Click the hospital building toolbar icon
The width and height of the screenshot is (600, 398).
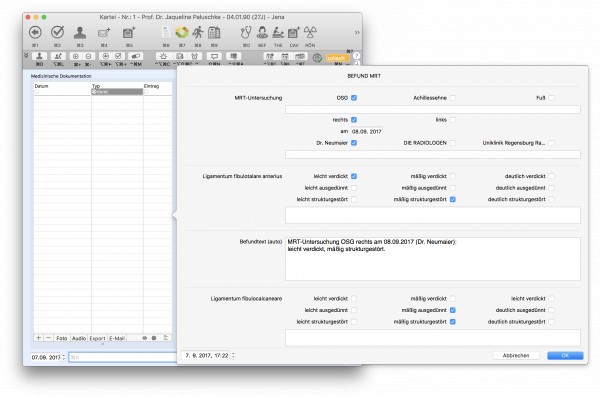coord(214,33)
